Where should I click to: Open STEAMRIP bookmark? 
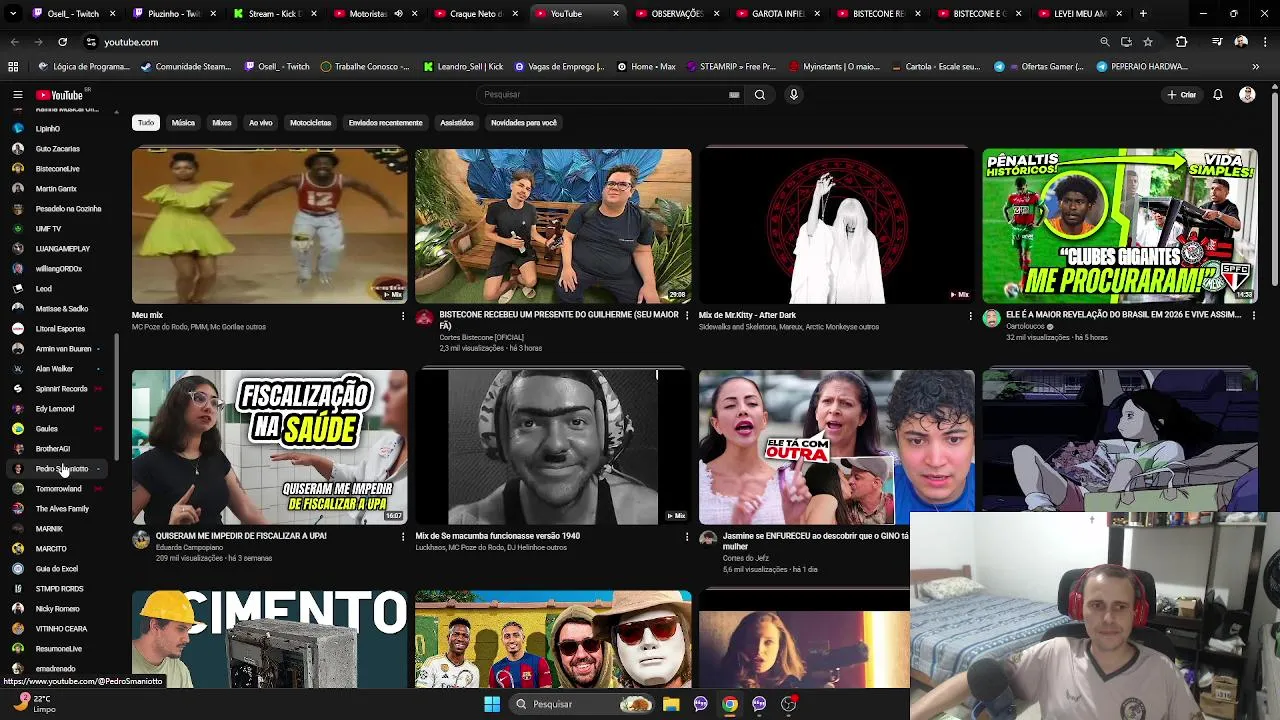733,67
